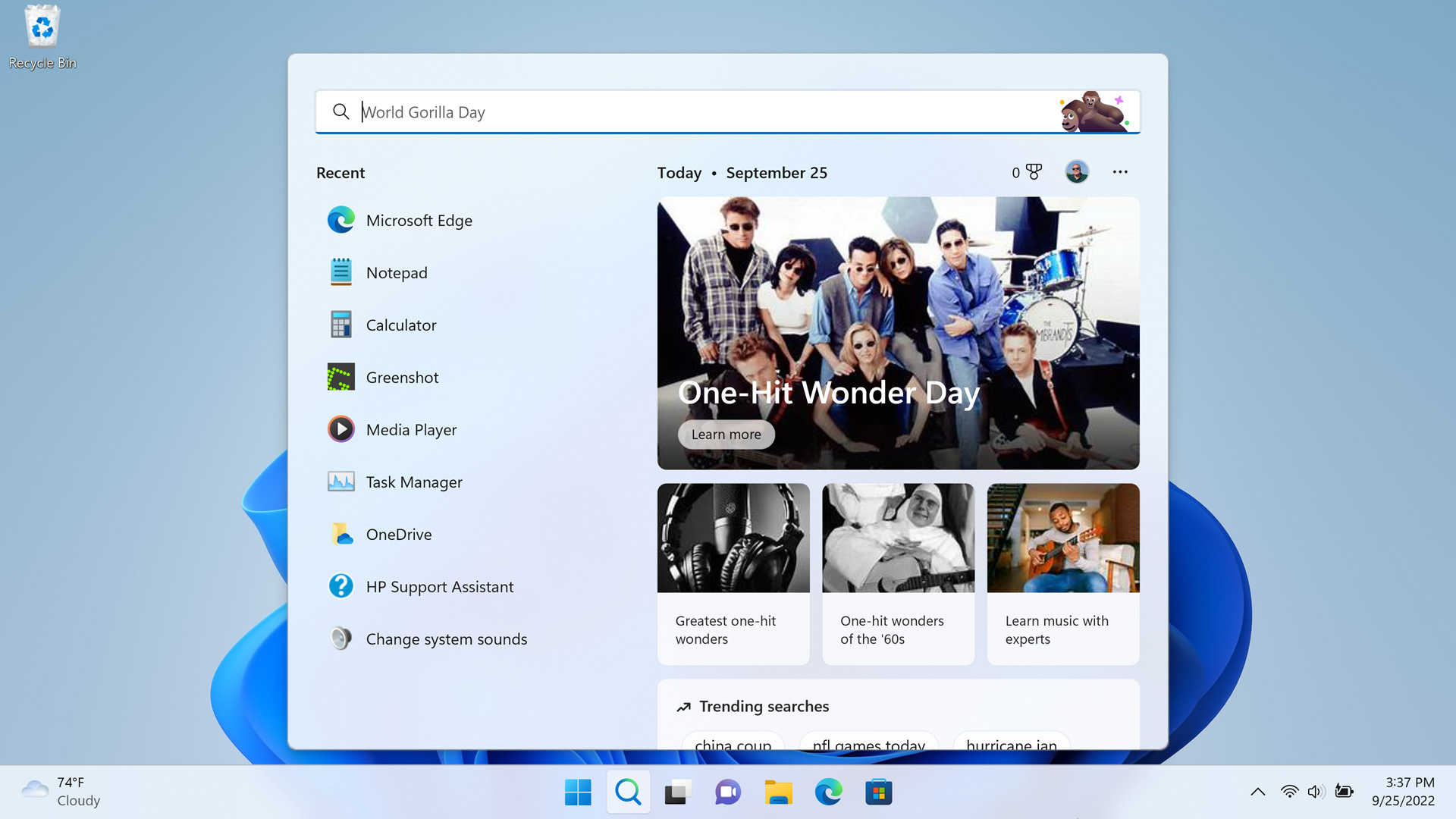This screenshot has width=1456, height=819.
Task: Open Media Player from Recent
Action: click(x=410, y=430)
